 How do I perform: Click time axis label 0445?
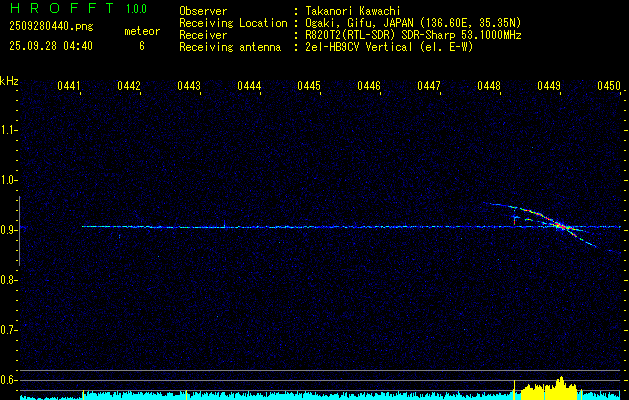[309, 86]
